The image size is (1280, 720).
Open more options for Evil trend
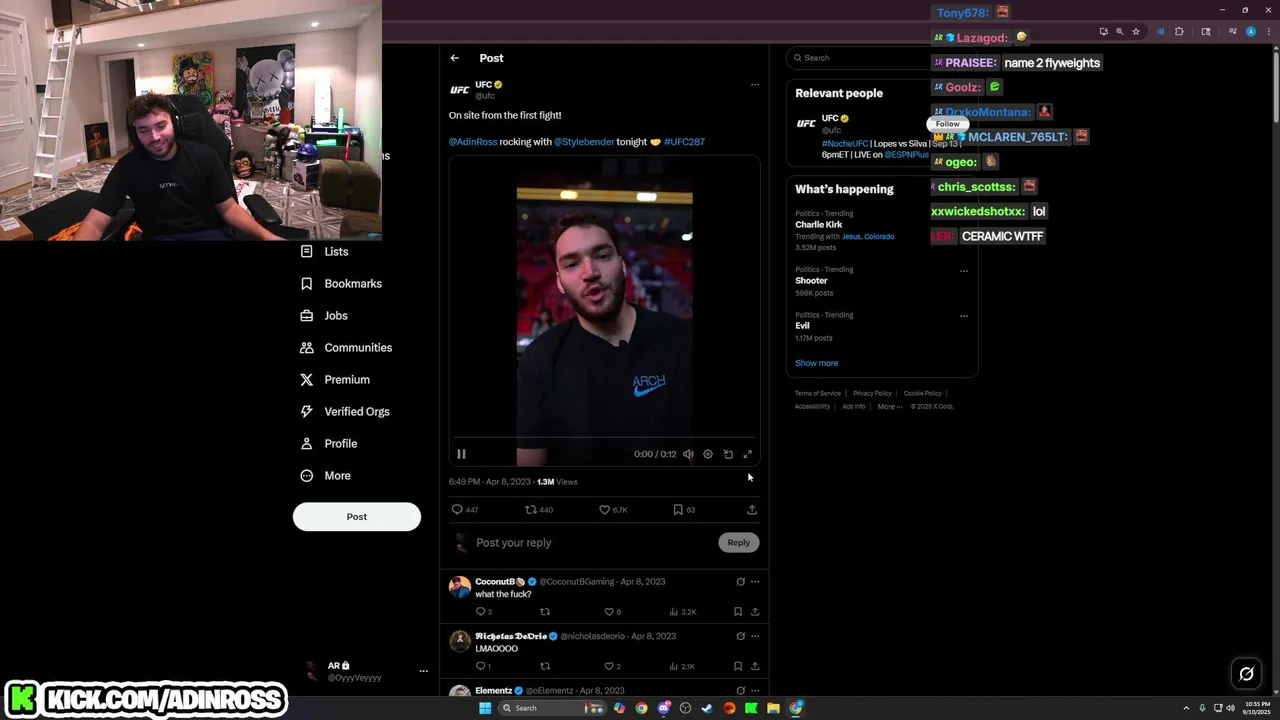[x=964, y=316]
